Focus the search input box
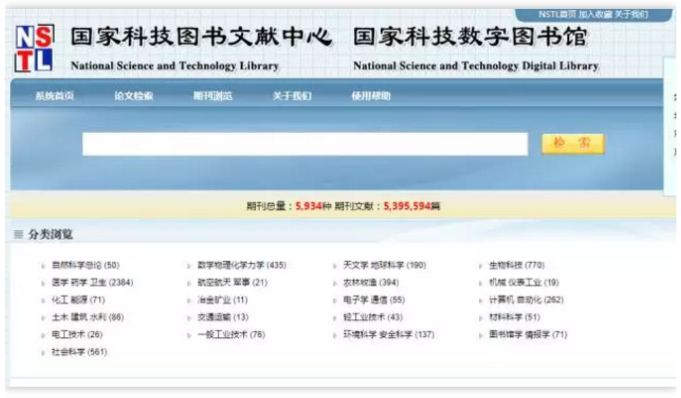This screenshot has height=398, width=681. 305,144
